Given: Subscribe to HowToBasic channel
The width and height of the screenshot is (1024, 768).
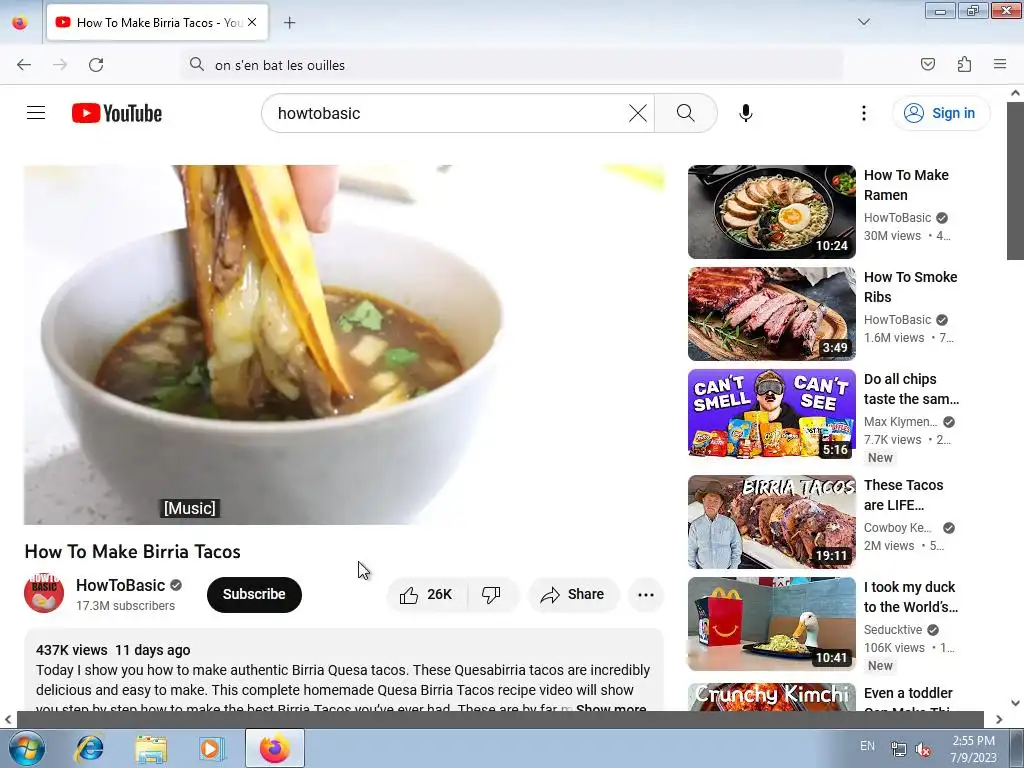Looking at the screenshot, I should 254,594.
